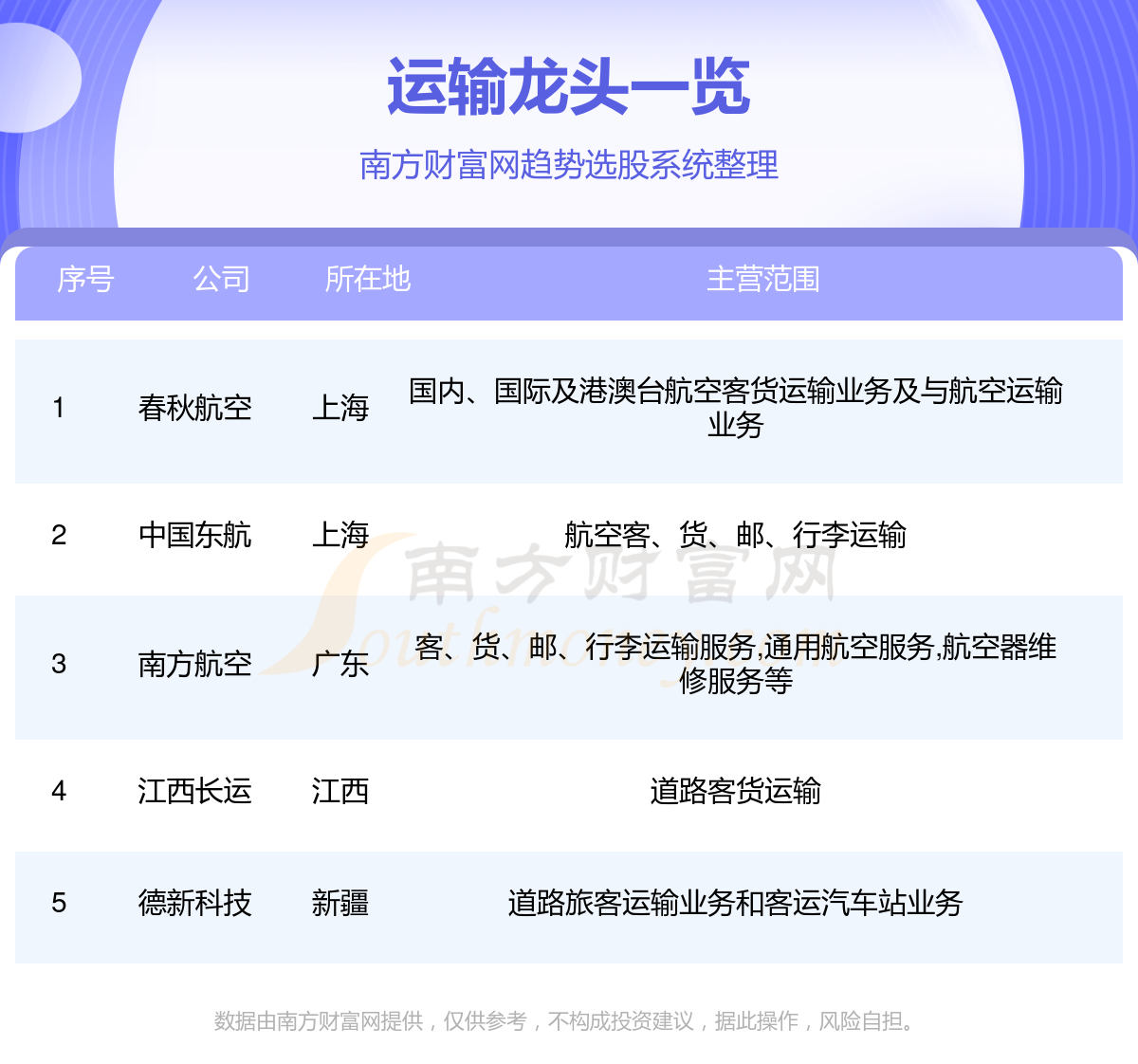The width and height of the screenshot is (1138, 1064).
Task: Click 广东 location cell
Action: 340,664
